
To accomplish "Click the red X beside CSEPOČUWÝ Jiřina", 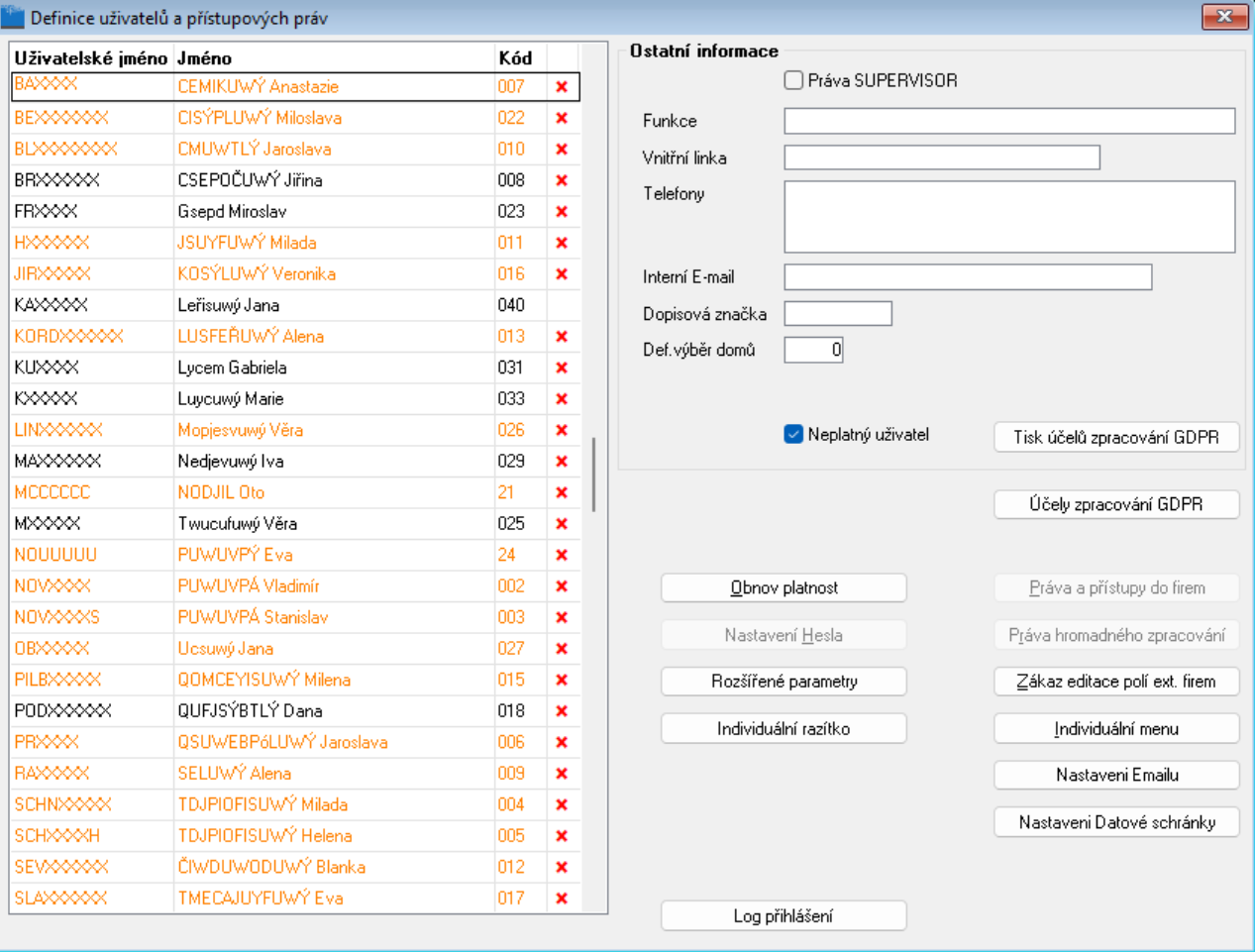I will [562, 180].
